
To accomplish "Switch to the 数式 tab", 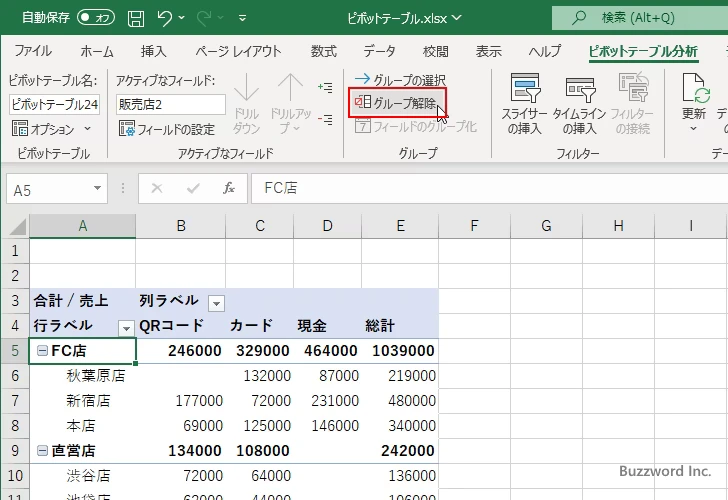I will coord(324,51).
